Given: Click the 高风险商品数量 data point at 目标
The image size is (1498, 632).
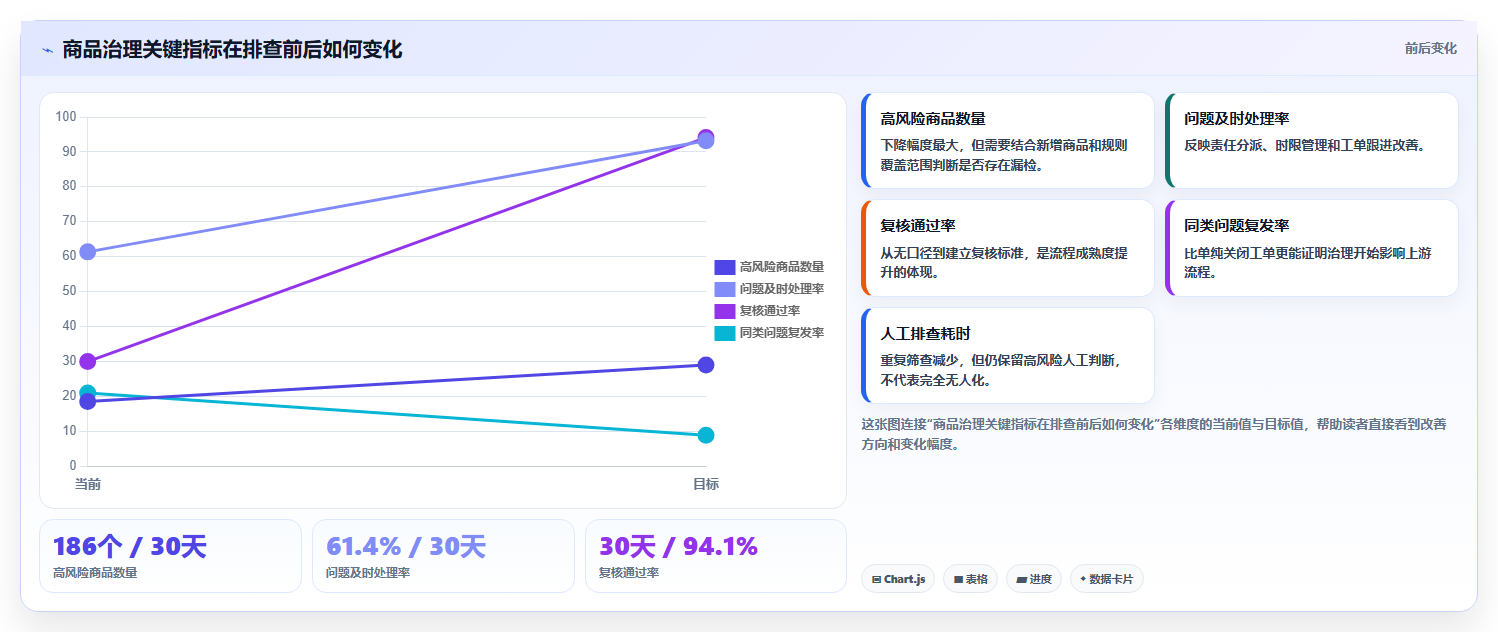Looking at the screenshot, I should [706, 365].
